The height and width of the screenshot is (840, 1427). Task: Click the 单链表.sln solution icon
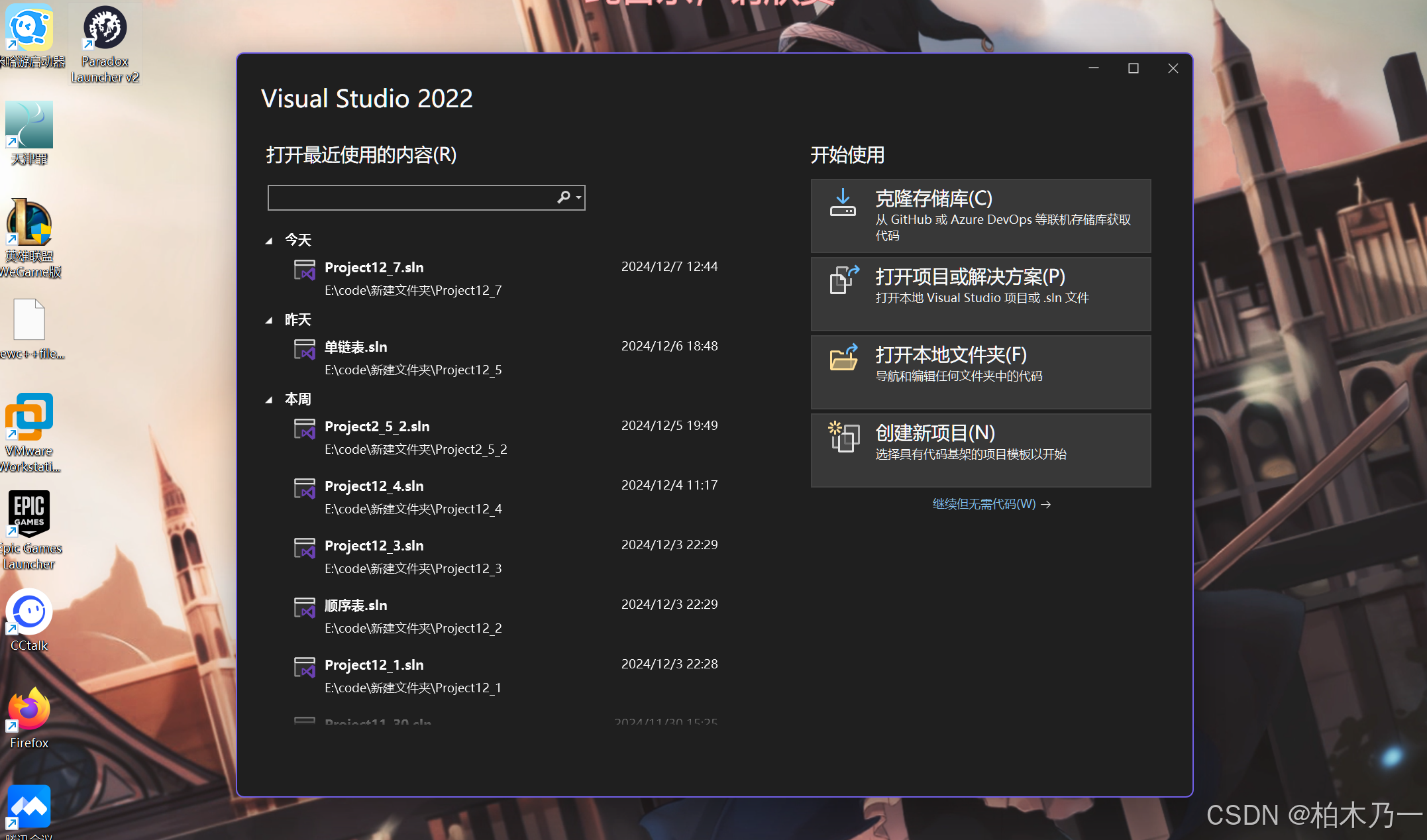(304, 349)
